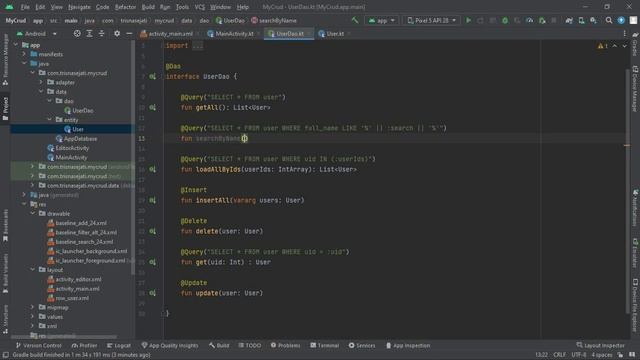This screenshot has height=360, width=640.
Task: Open editor tabs three-dot menu
Action: pyautogui.click(x=624, y=33)
